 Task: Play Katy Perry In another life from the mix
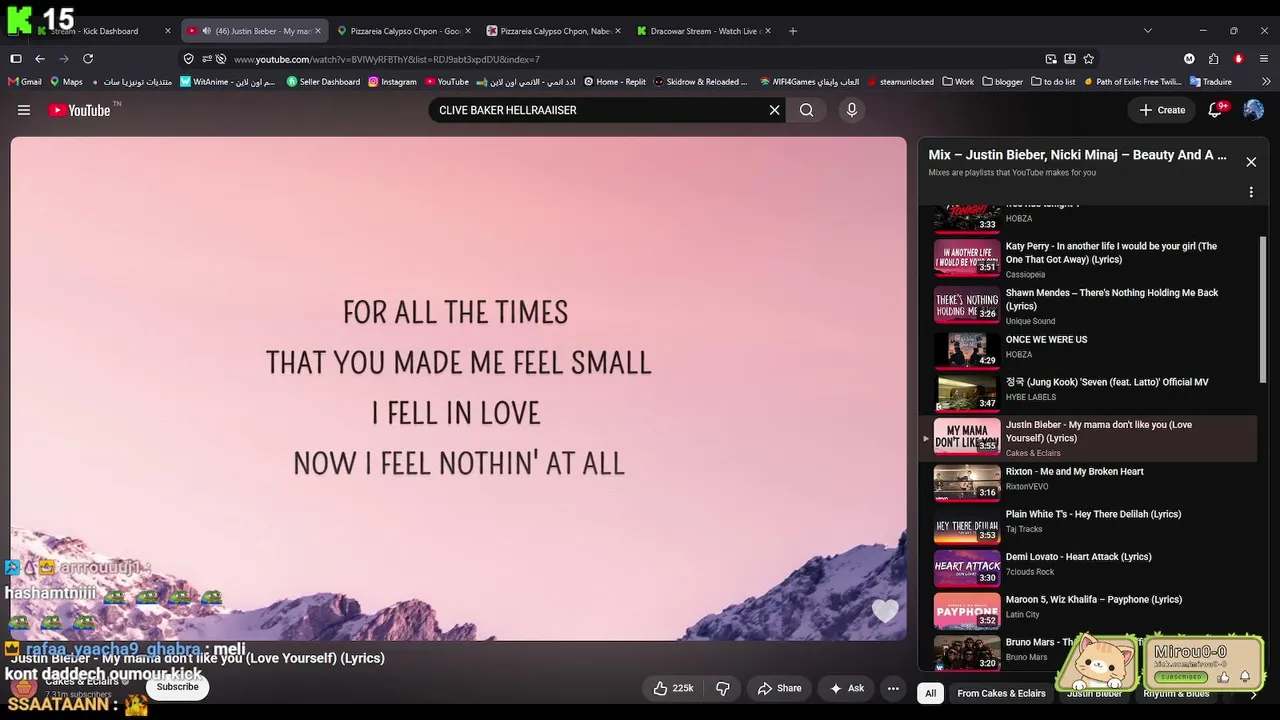coord(1095,259)
